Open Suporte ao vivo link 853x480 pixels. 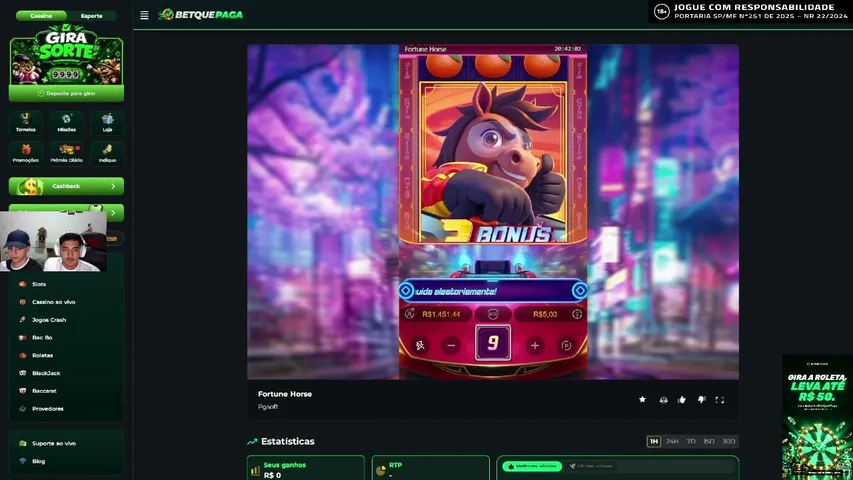click(x=53, y=444)
